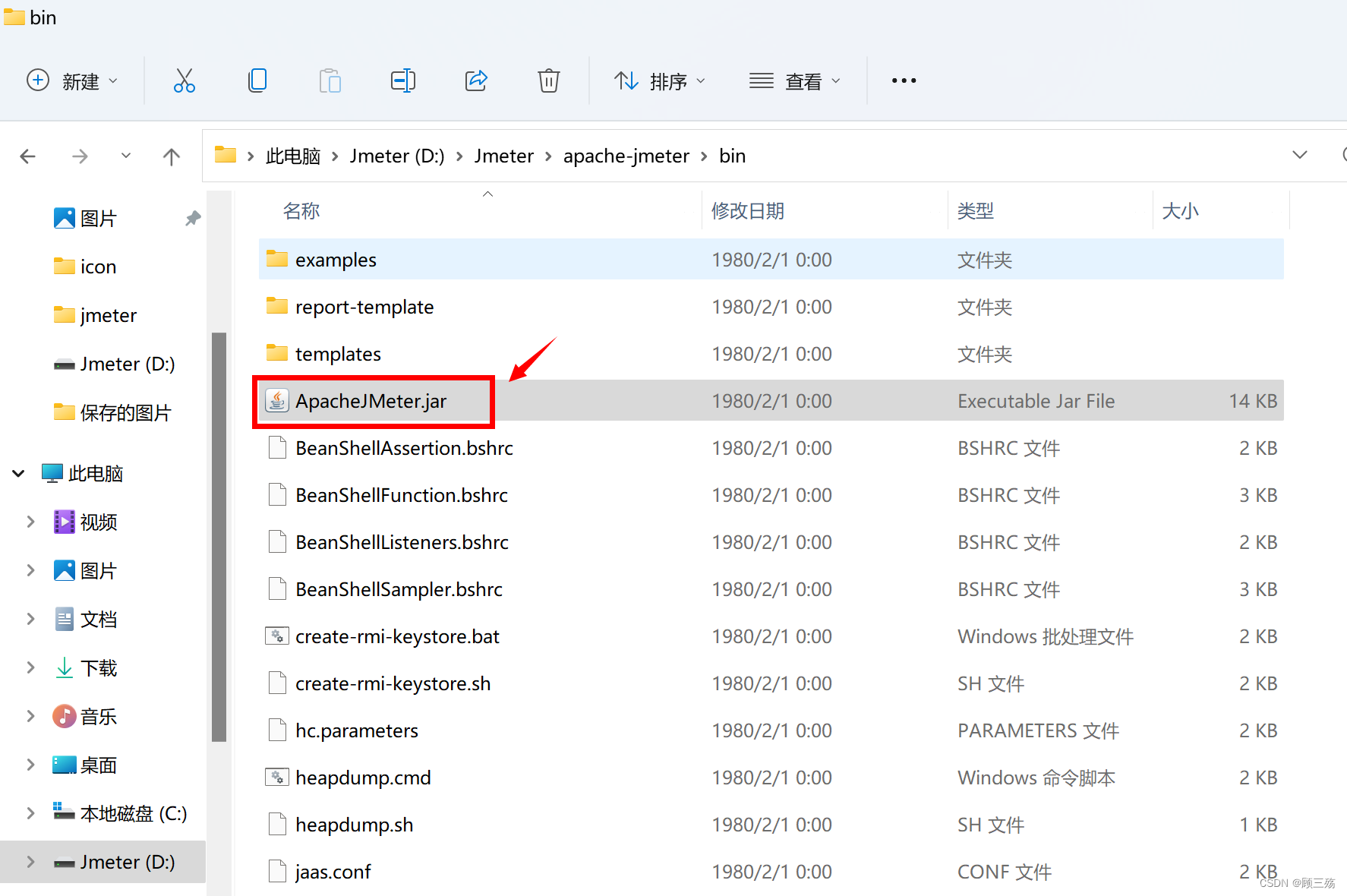Open pinned 图片 in quick access
This screenshot has height=896, width=1347.
99,219
